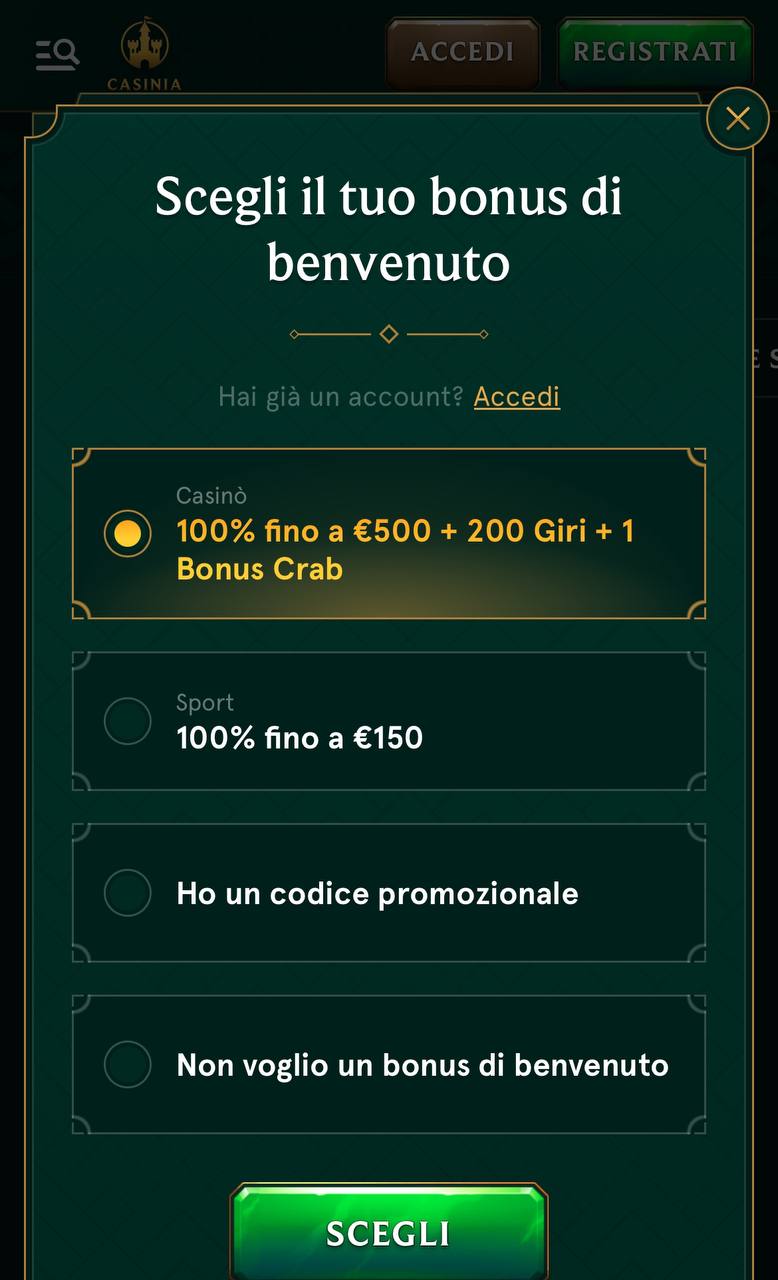Tap the ACCEDI header button
This screenshot has height=1280, width=778.
tap(462, 52)
